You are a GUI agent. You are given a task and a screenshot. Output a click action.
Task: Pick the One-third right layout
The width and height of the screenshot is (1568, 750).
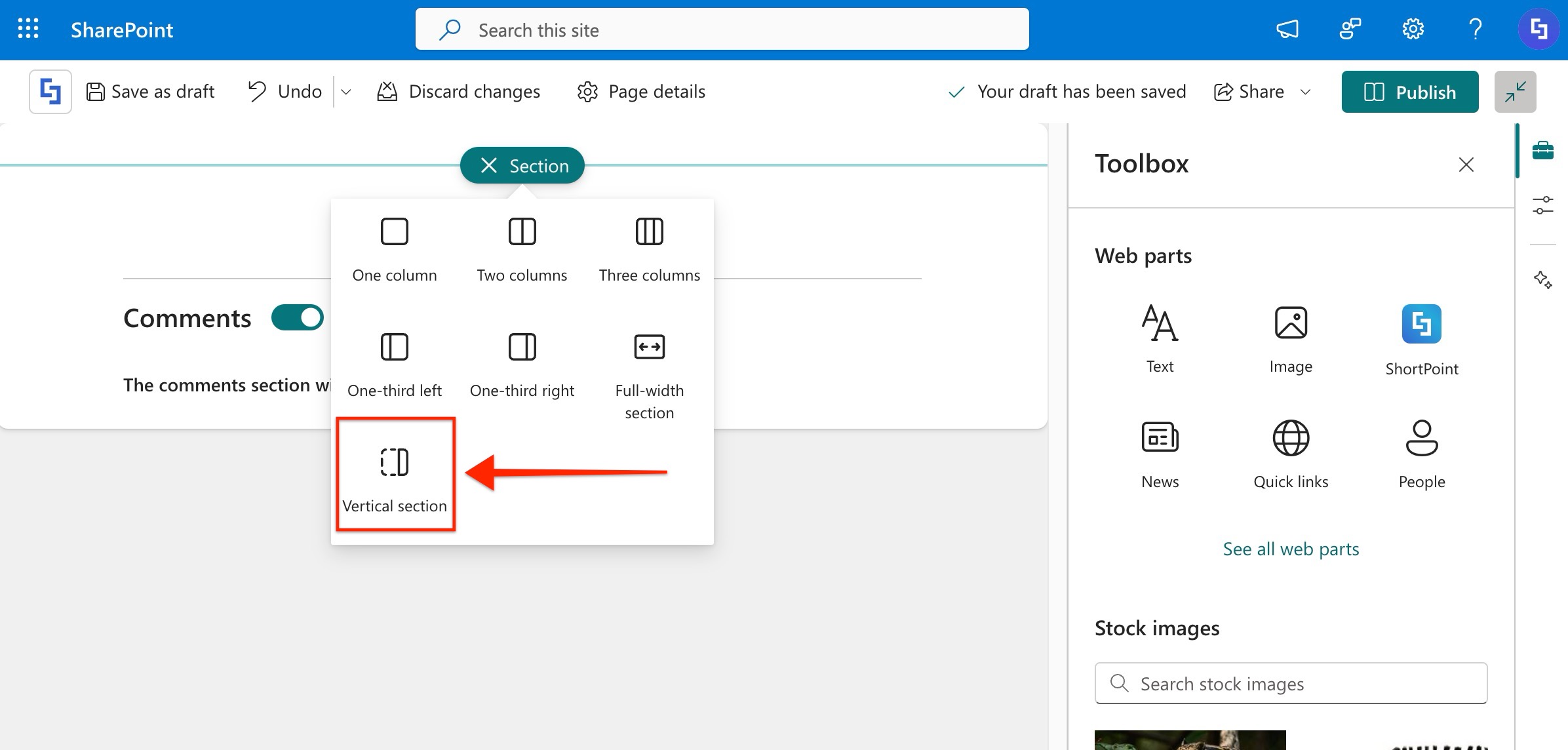coord(522,365)
